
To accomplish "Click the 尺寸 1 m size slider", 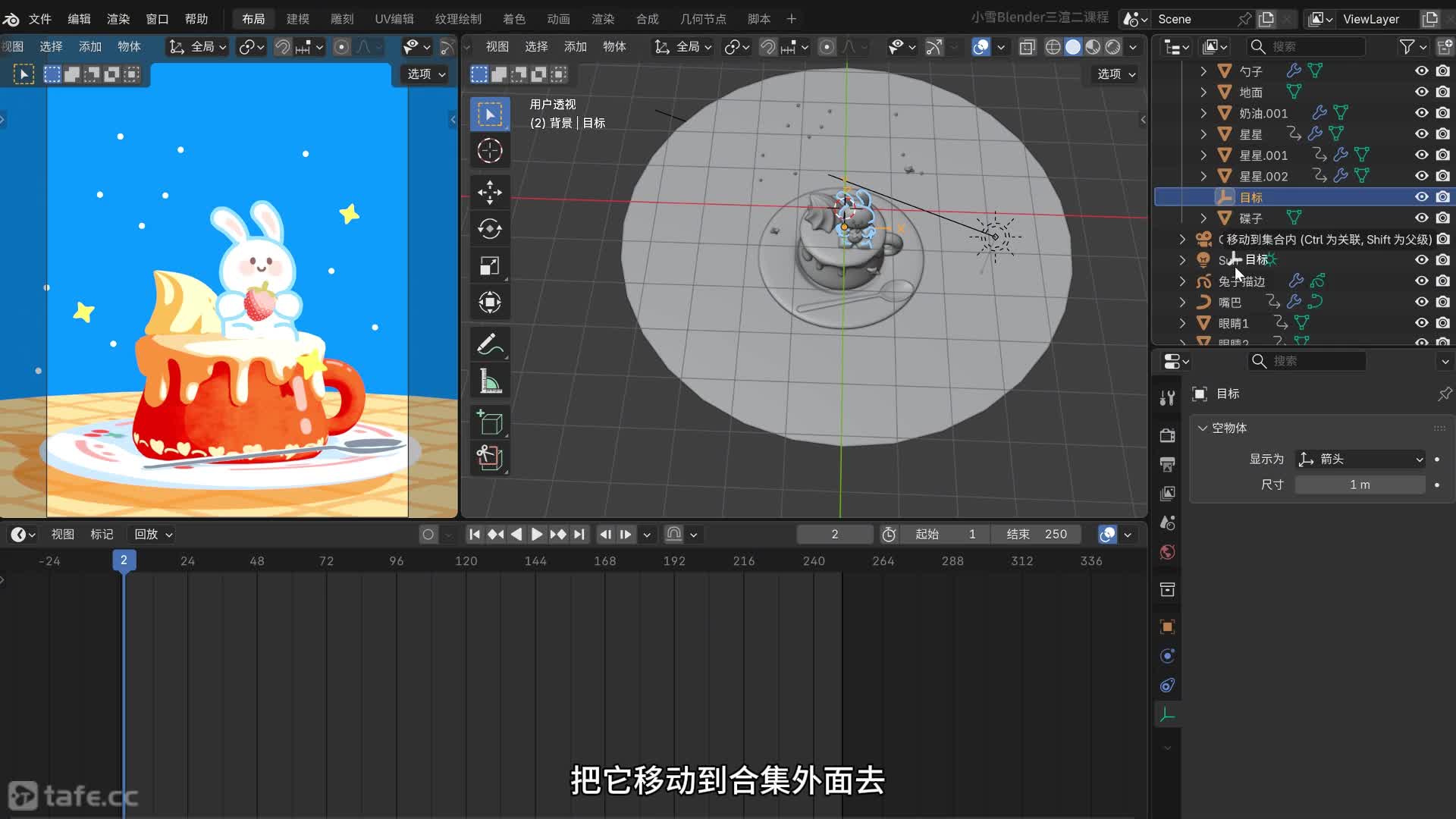I will coord(1360,485).
